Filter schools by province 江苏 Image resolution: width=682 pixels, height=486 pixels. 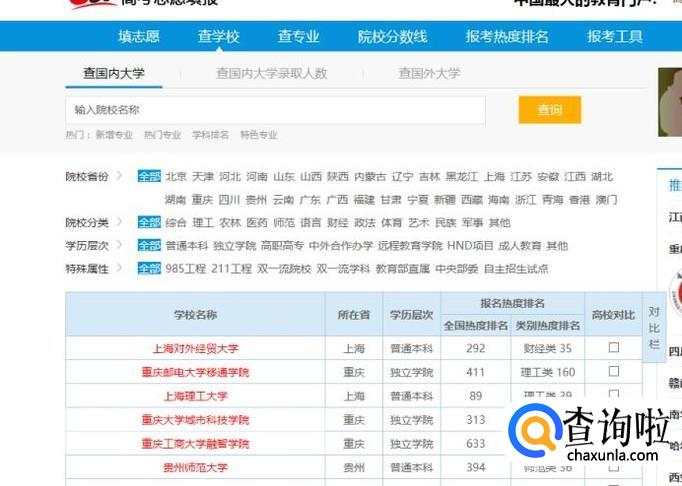pos(521,176)
